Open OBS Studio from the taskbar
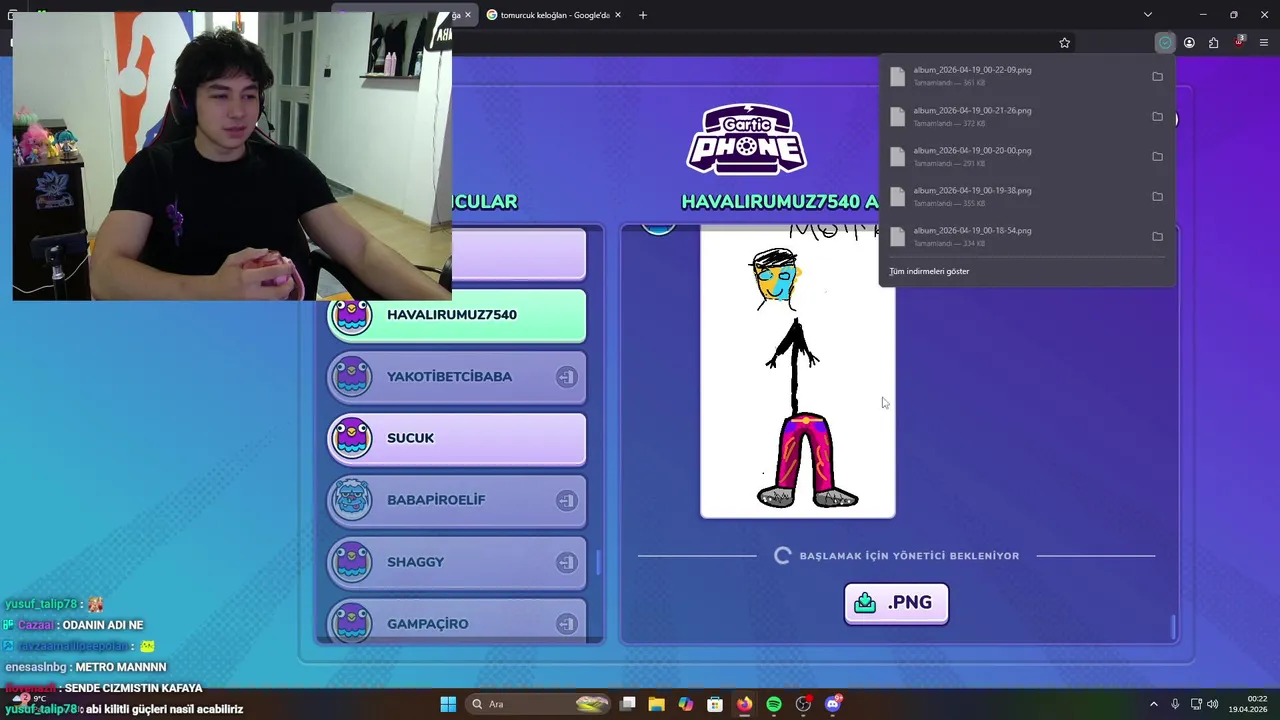1280x720 pixels. coord(803,704)
